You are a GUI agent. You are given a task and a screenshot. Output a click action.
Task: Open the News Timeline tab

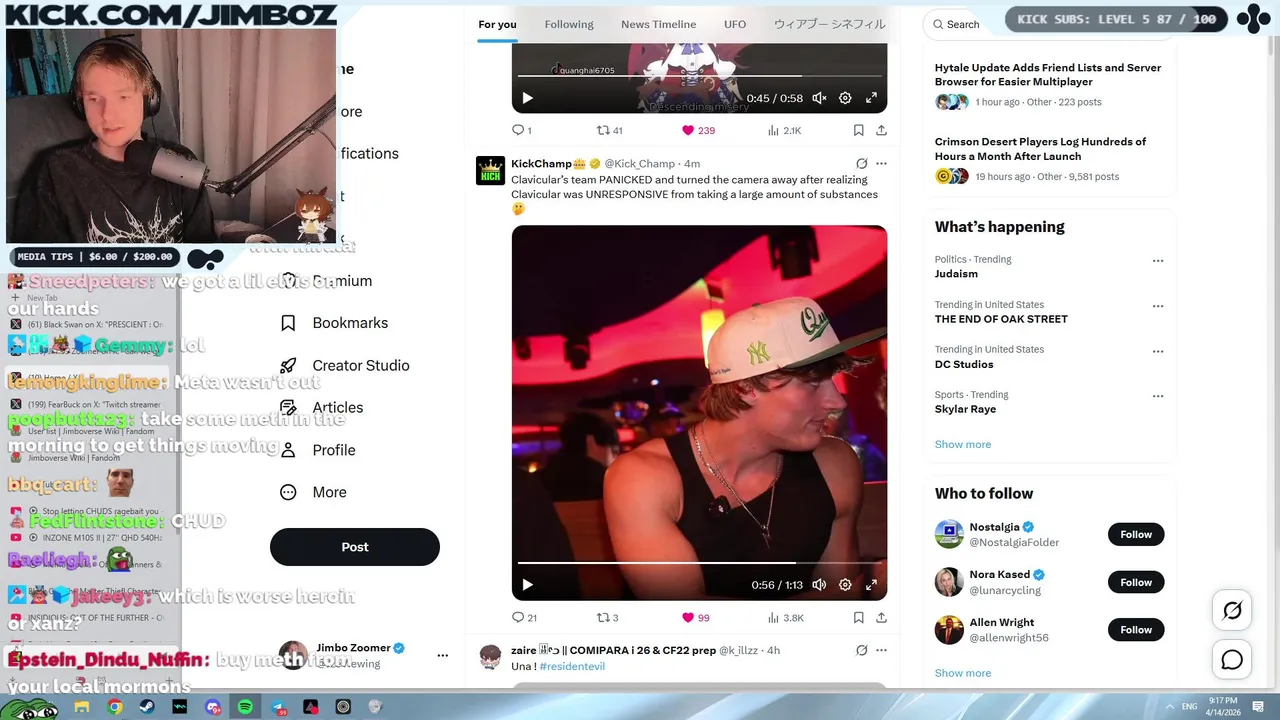pyautogui.click(x=658, y=24)
